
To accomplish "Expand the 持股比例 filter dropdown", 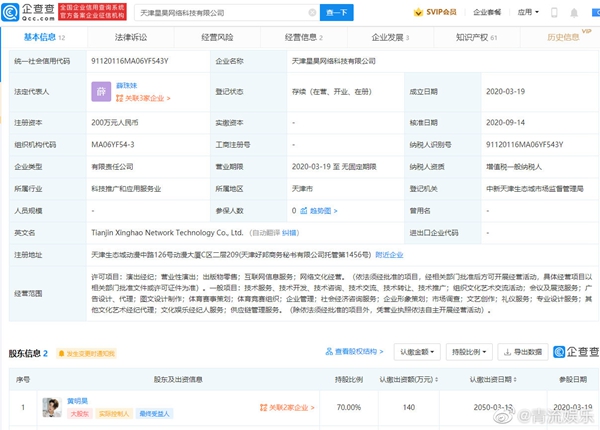I will [x=469, y=352].
